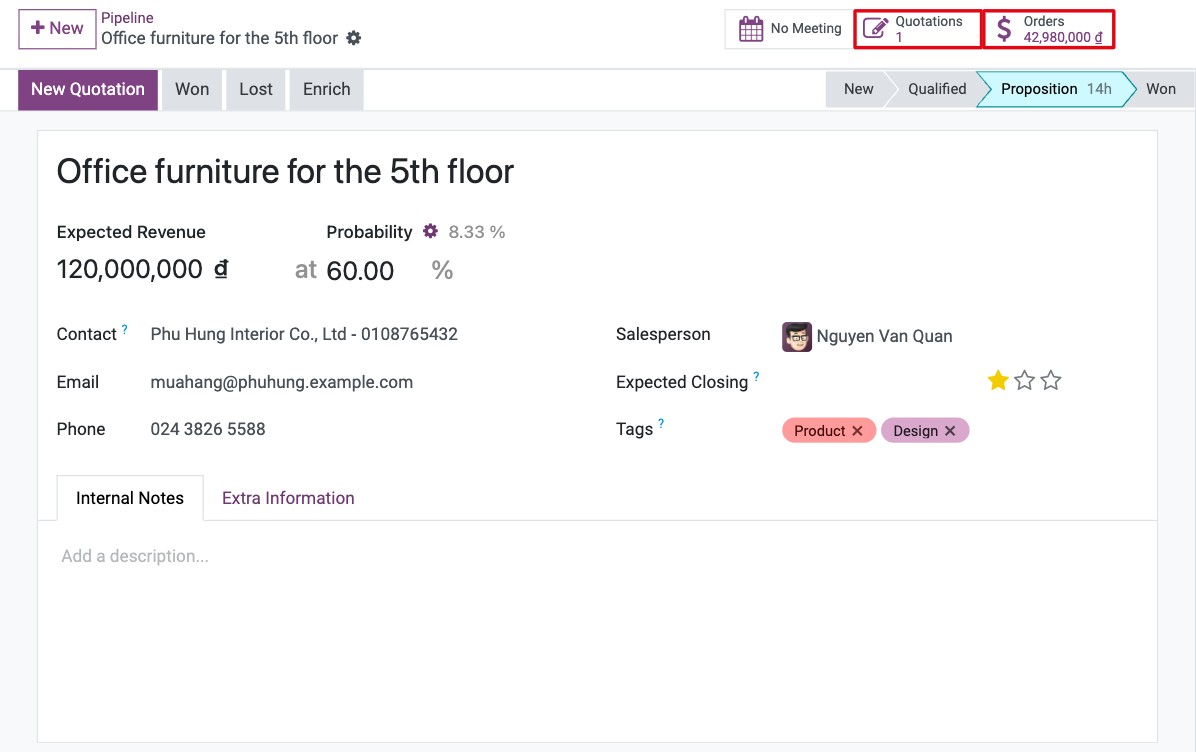Set priority to the third star
The width and height of the screenshot is (1196, 752).
(x=1051, y=380)
